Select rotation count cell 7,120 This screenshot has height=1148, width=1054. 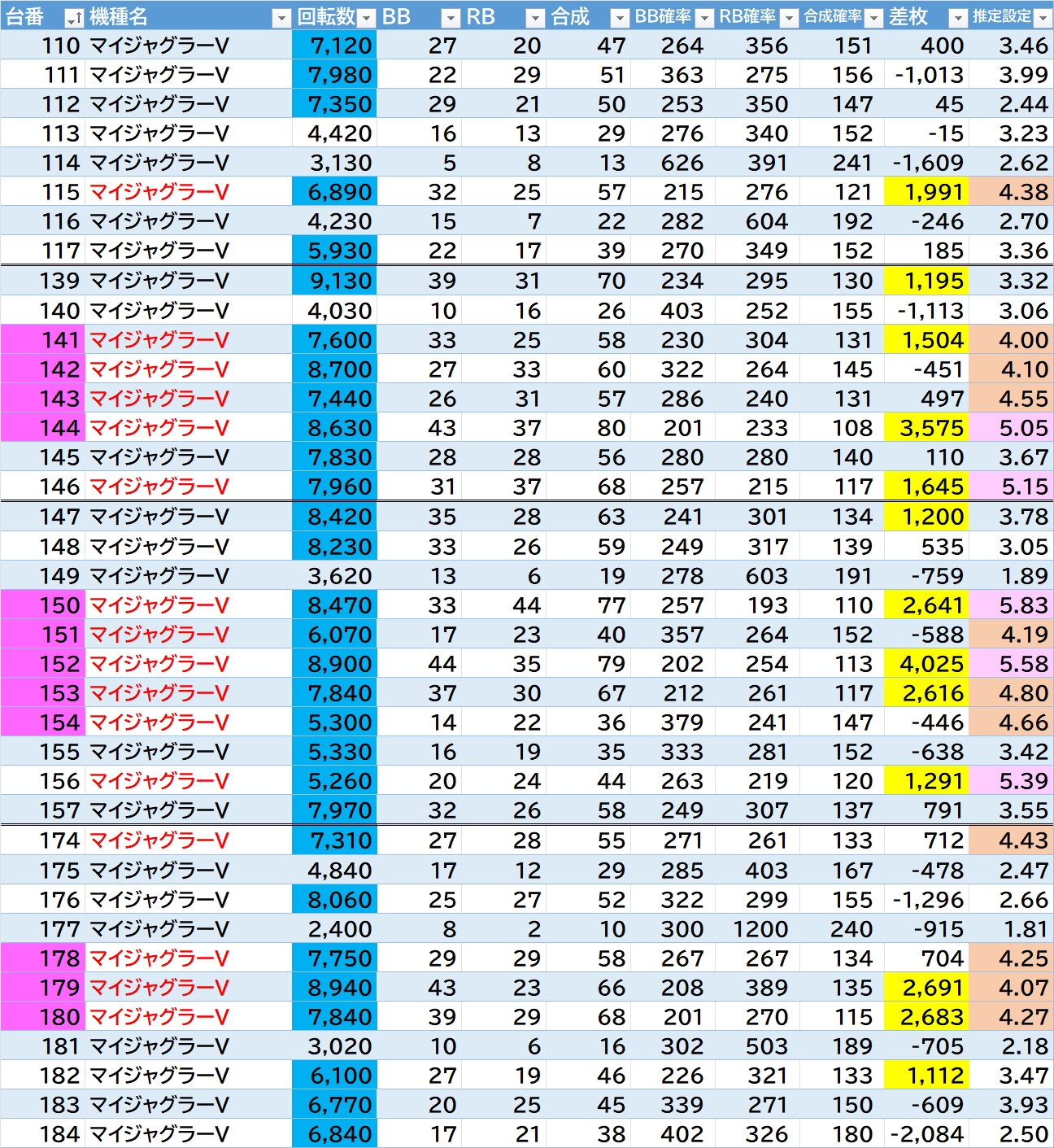pos(334,46)
